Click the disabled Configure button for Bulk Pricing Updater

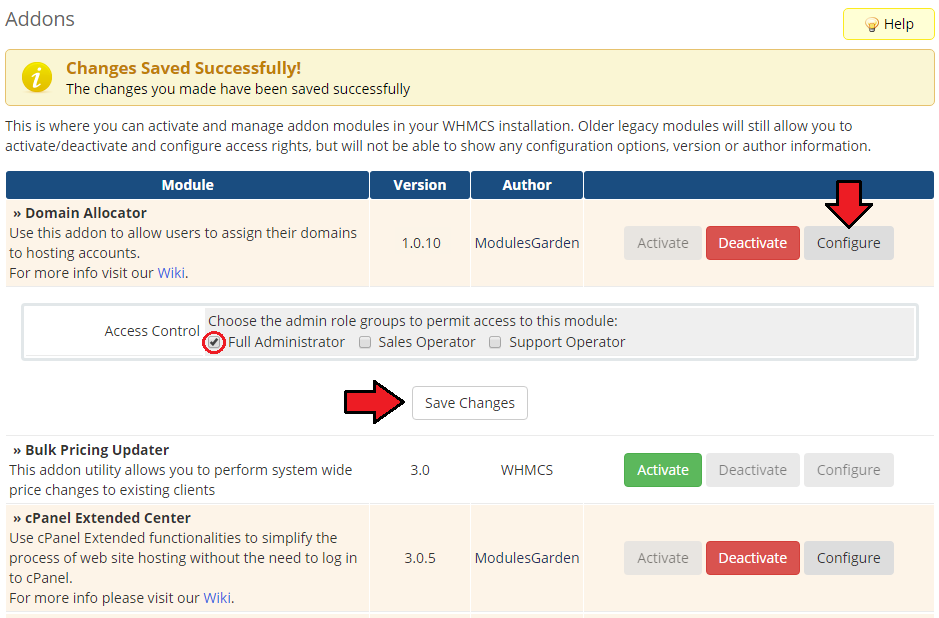(x=849, y=470)
